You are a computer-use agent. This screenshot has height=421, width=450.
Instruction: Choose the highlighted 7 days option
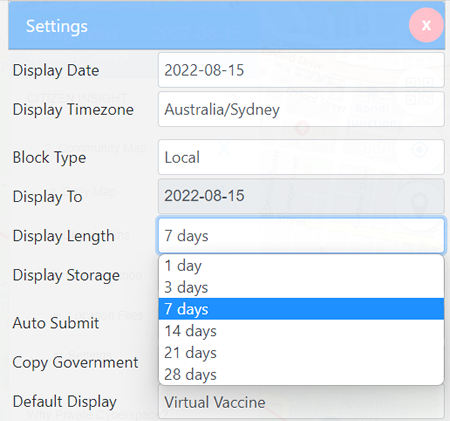pyautogui.click(x=301, y=309)
